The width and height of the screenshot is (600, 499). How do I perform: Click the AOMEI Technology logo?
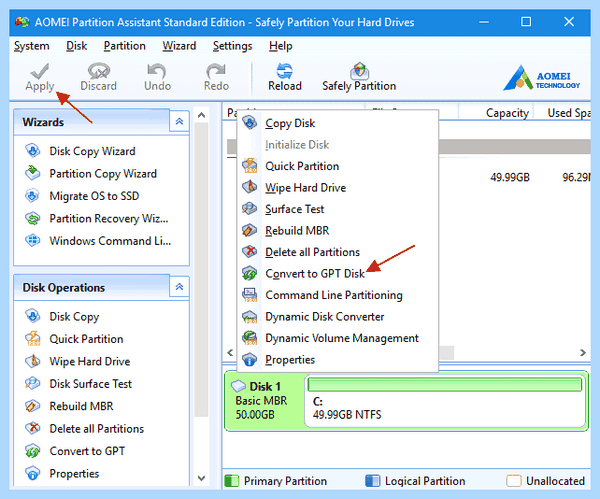click(541, 78)
